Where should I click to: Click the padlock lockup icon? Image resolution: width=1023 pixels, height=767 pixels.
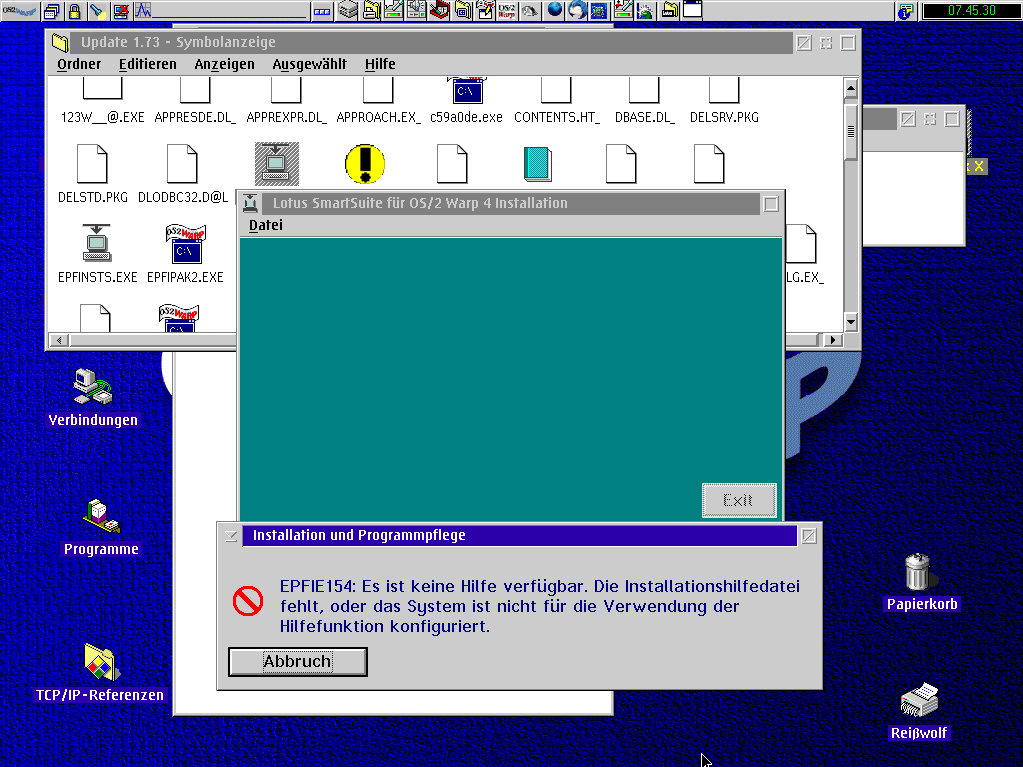point(74,10)
